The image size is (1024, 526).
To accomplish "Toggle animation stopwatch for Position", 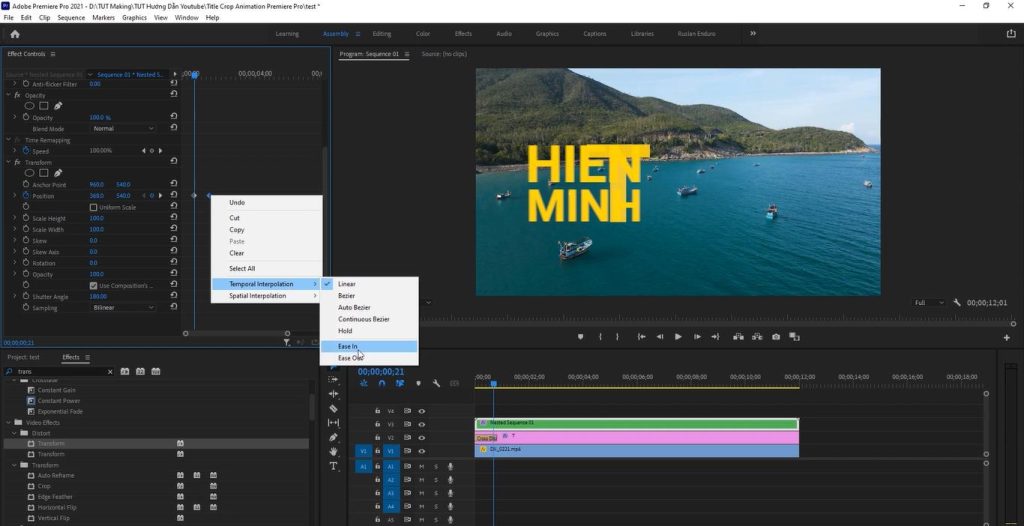I will click(26, 195).
